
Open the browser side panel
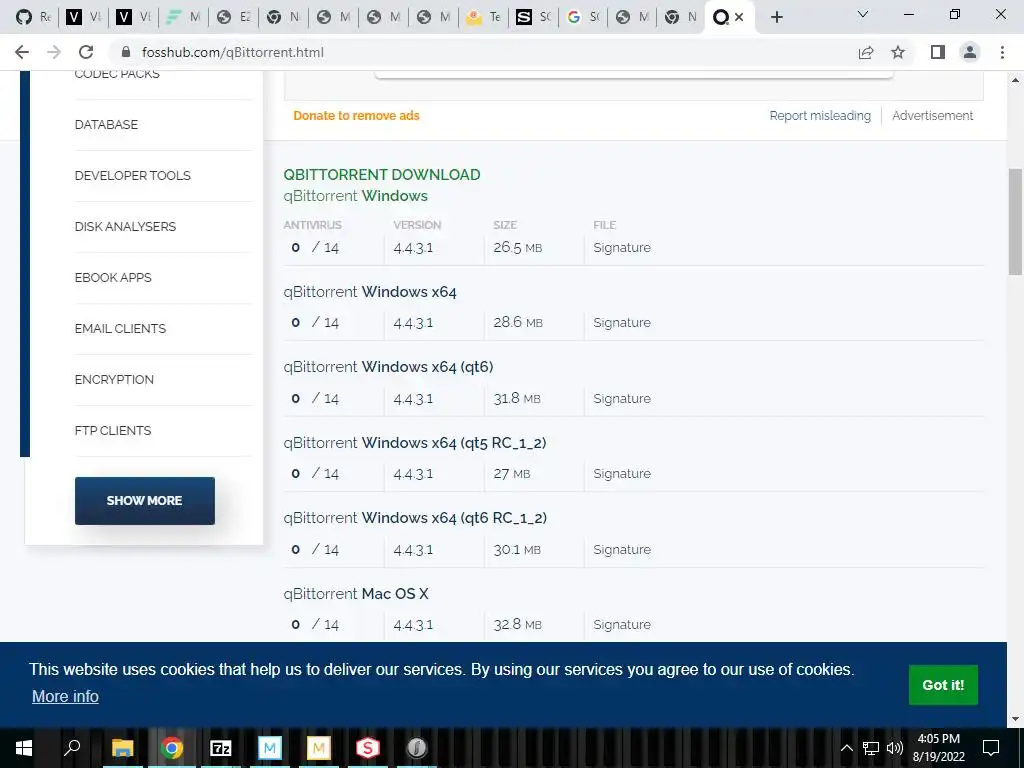(x=938, y=52)
